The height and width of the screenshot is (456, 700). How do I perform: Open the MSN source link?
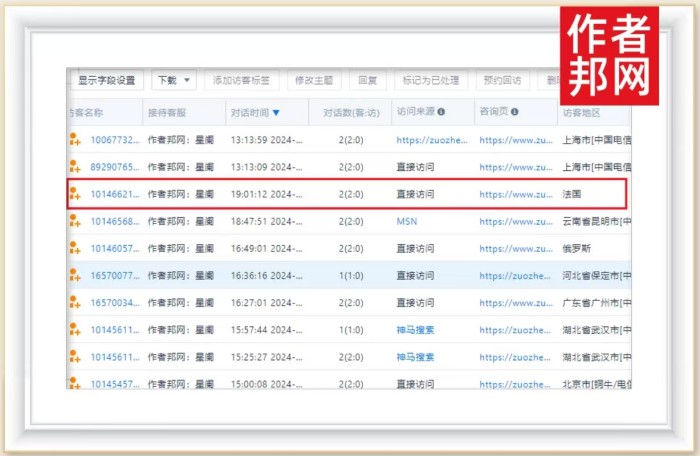click(406, 221)
